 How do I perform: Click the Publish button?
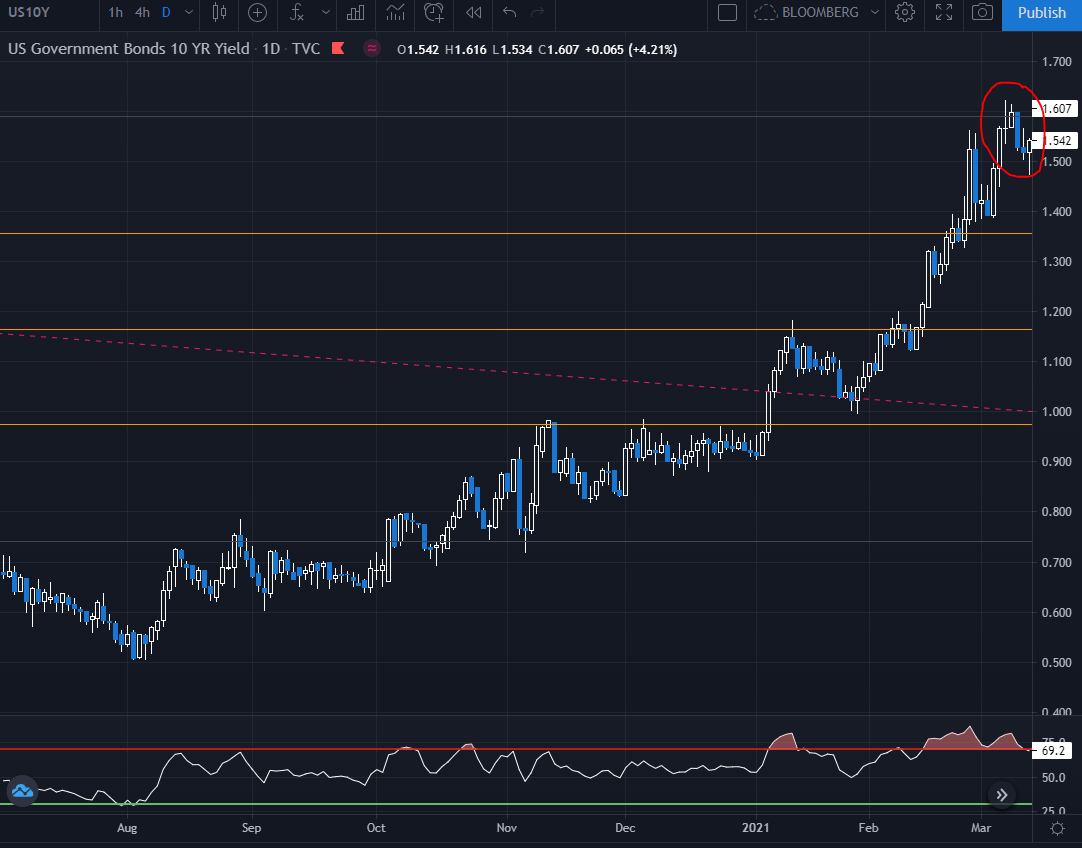click(x=1042, y=13)
